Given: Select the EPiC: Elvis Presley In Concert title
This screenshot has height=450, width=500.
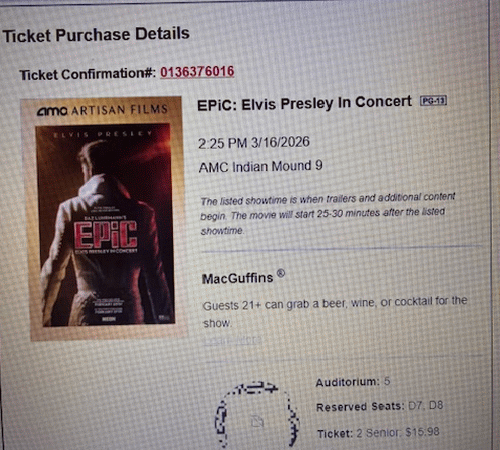Looking at the screenshot, I should pos(304,103).
